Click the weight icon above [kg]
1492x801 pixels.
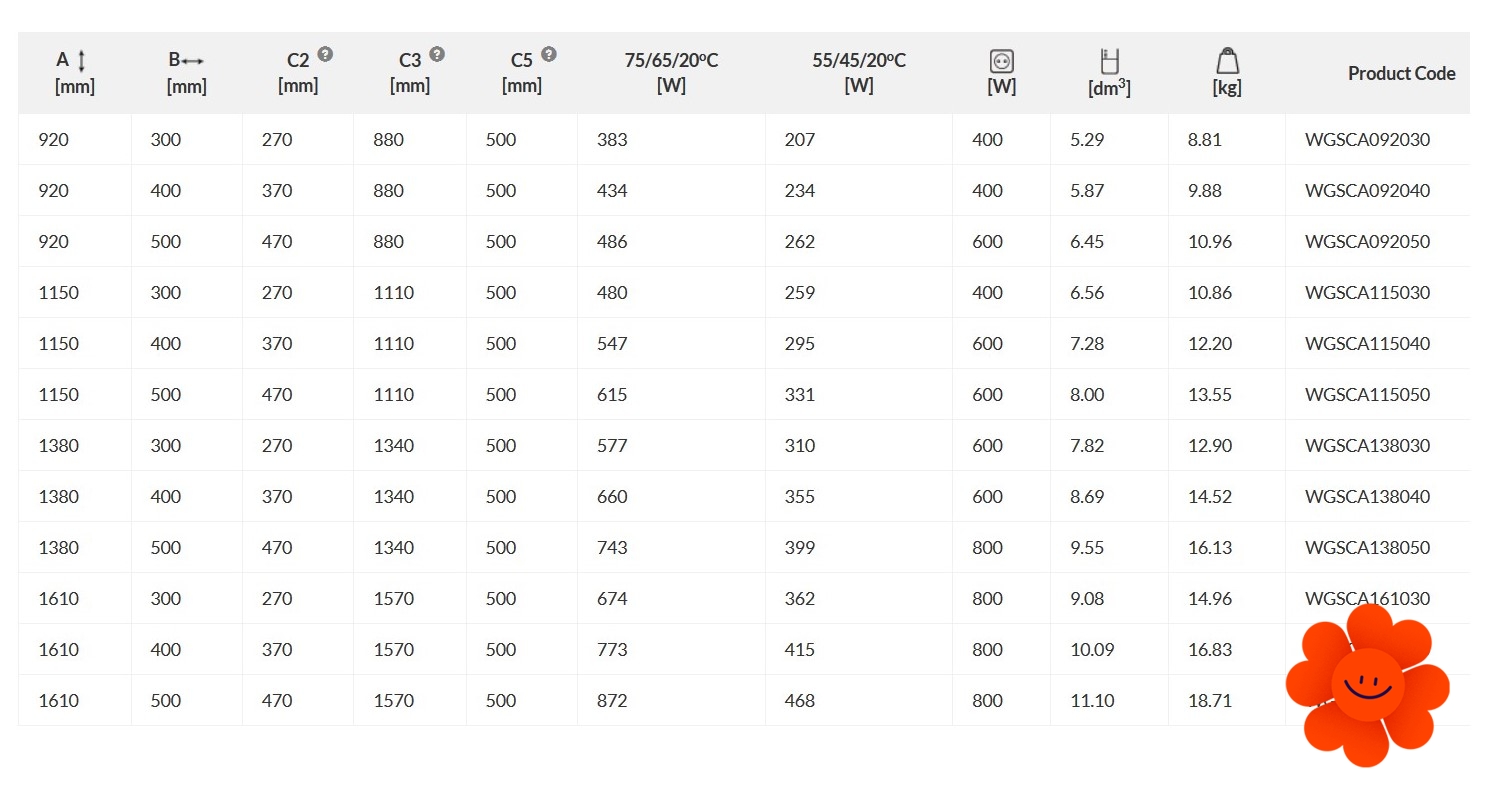(x=1227, y=61)
